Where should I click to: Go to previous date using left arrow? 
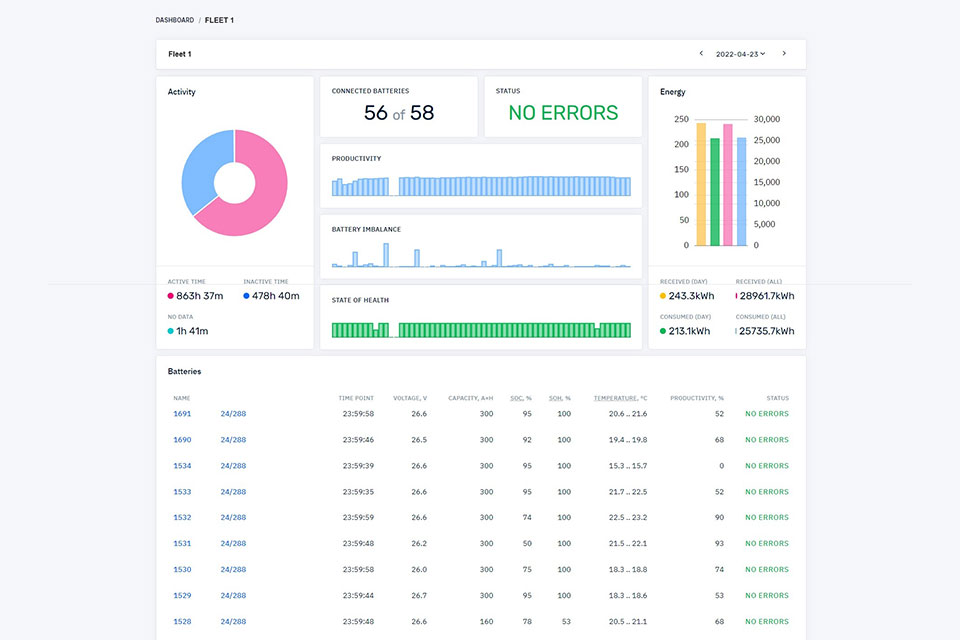[x=701, y=53]
